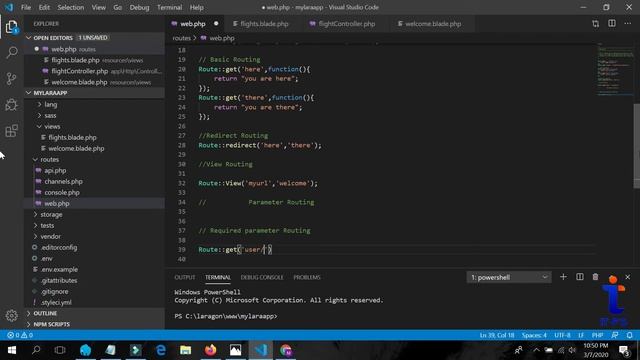This screenshot has height=360, width=640.
Task: Open Chrome from taskbar
Action: (286, 350)
